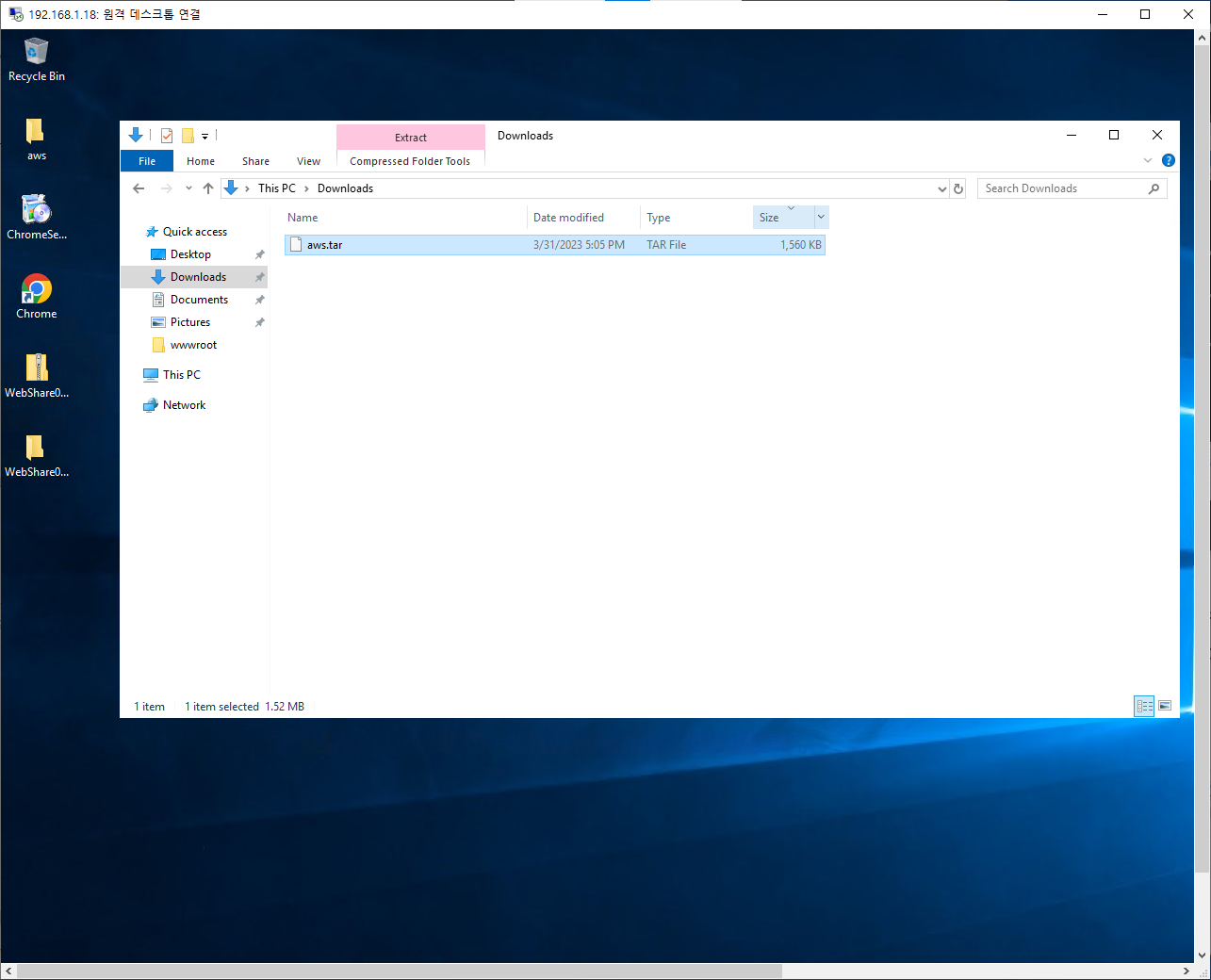This screenshot has width=1211, height=980.
Task: Open Explorer Help question mark icon
Action: [x=1169, y=160]
